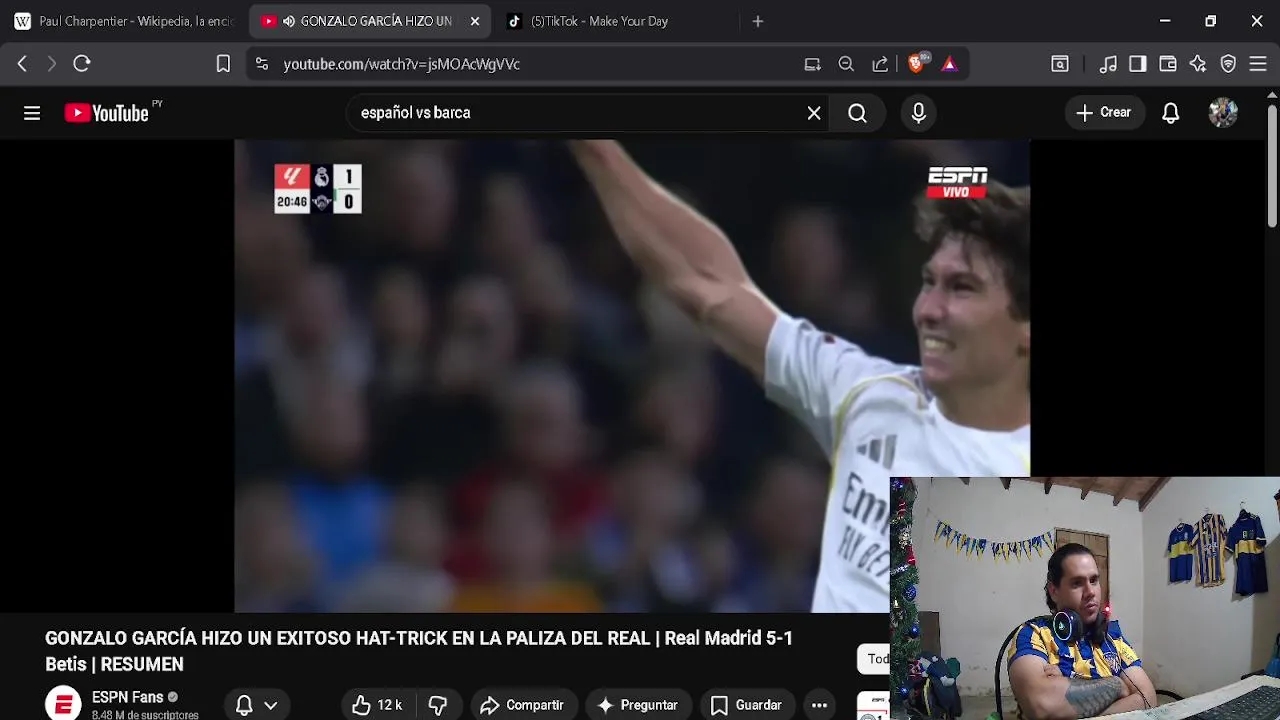Open YouTube notifications bell in header

[1170, 113]
